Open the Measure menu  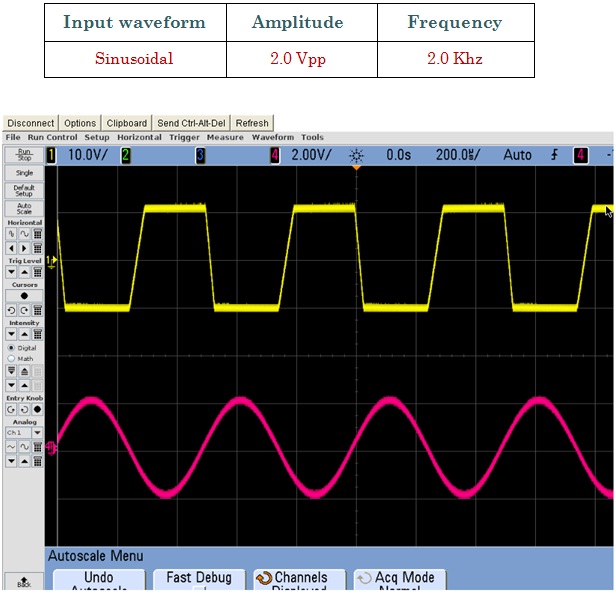225,137
